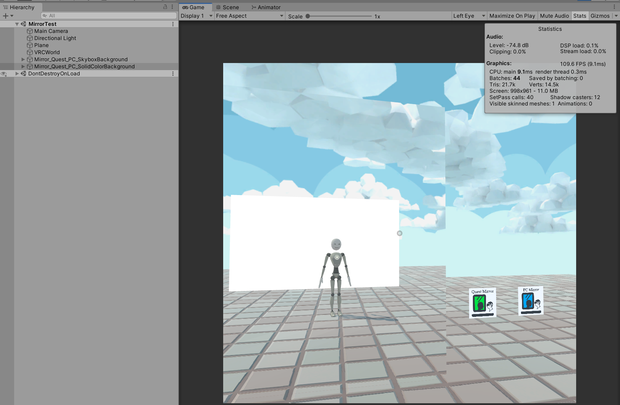Open DontDestroyOnLoad scene options menu
This screenshot has height=405, width=620.
[x=173, y=74]
